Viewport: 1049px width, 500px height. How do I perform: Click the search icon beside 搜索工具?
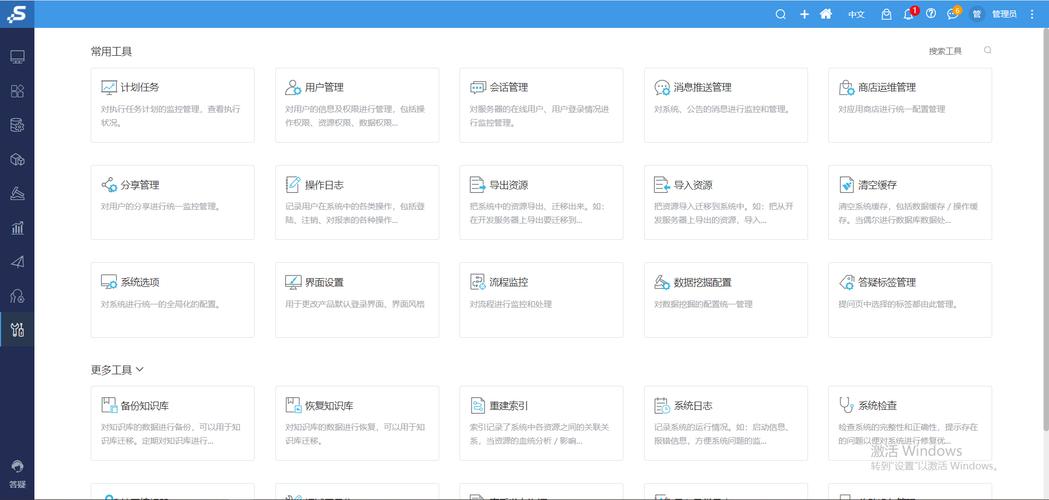tap(987, 50)
